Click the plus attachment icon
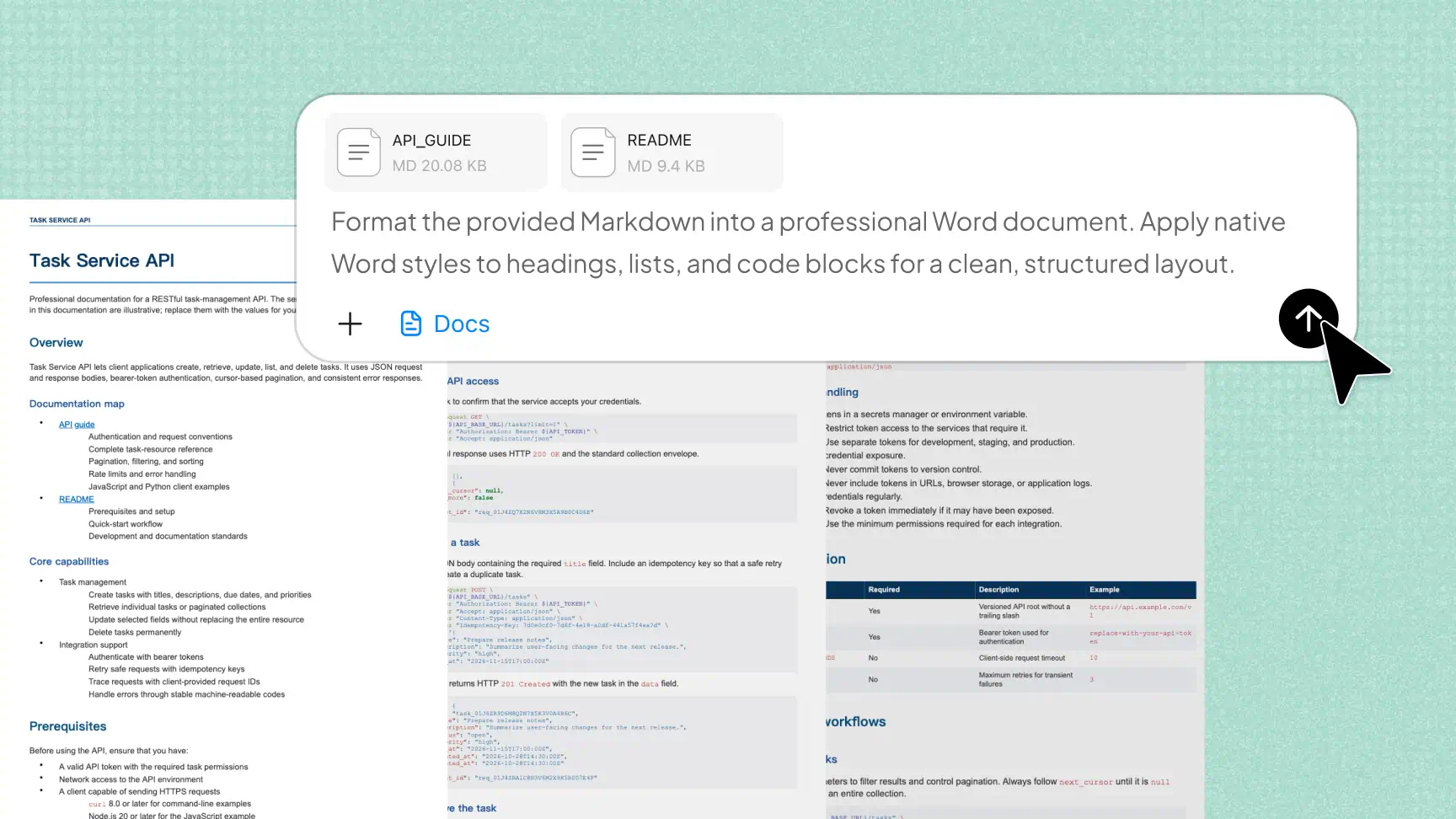This screenshot has height=819, width=1456. point(350,324)
